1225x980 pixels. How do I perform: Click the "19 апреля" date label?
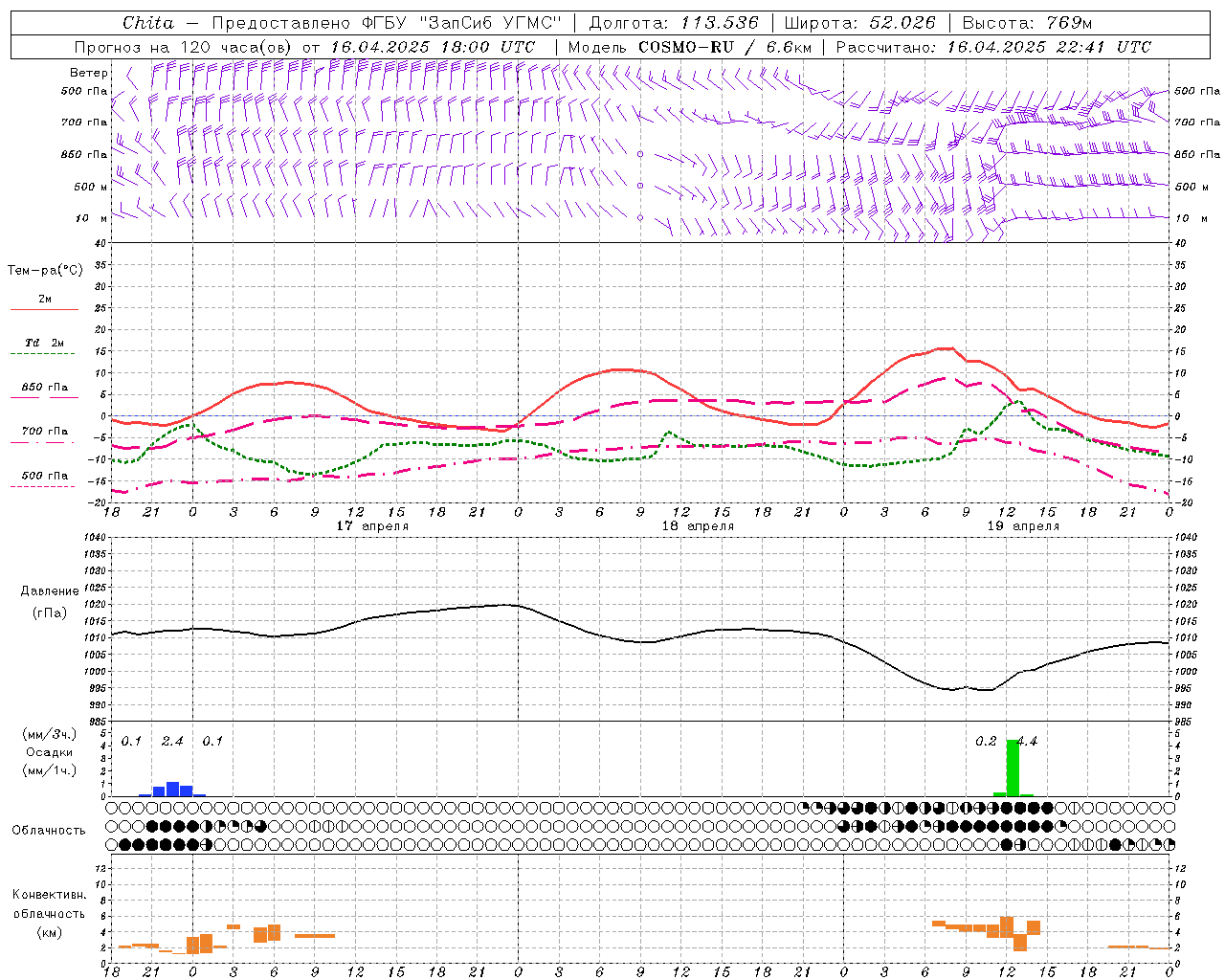click(x=1023, y=526)
